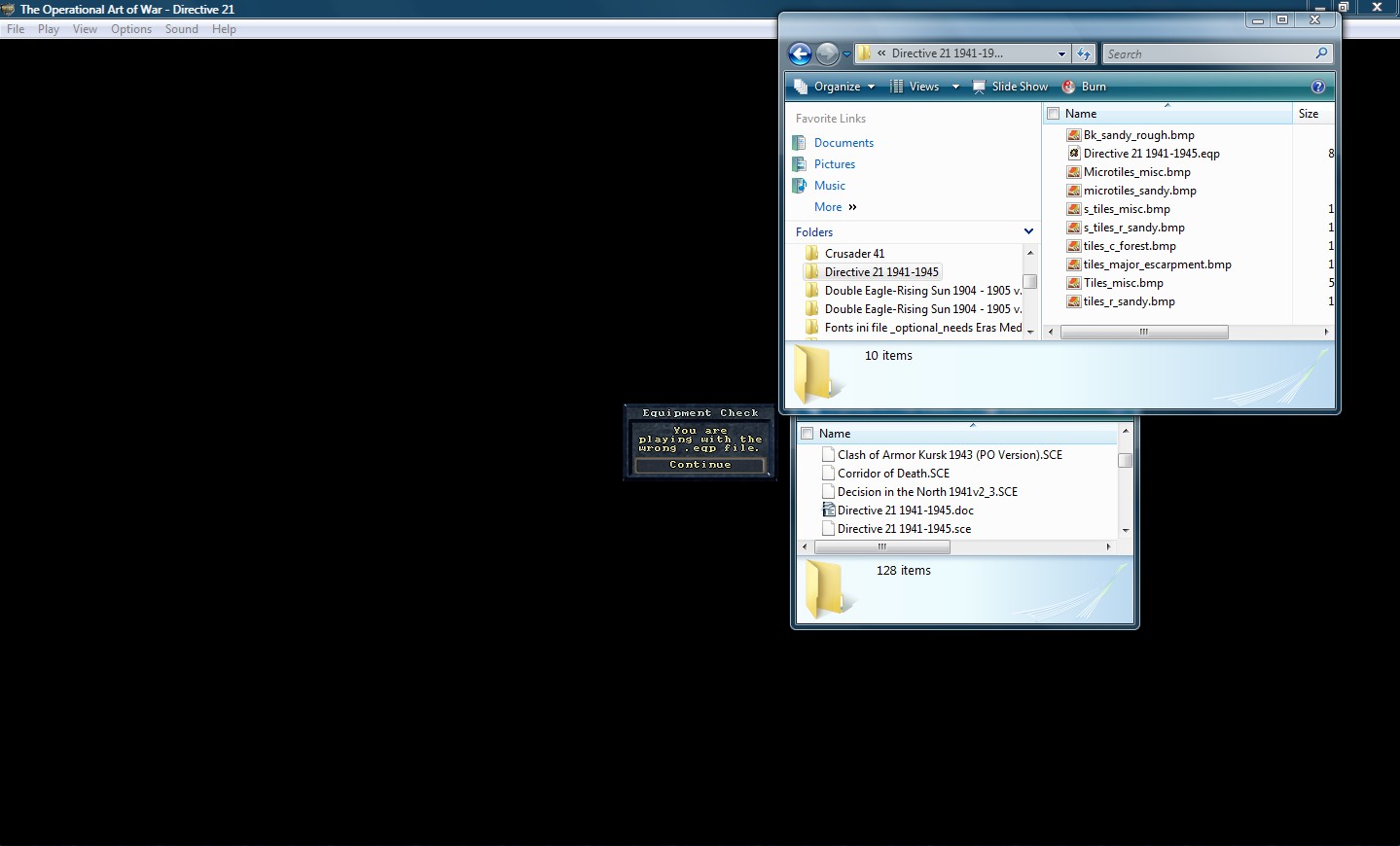This screenshot has width=1400, height=846.
Task: Open the address bar dropdown arrow
Action: tap(1062, 53)
